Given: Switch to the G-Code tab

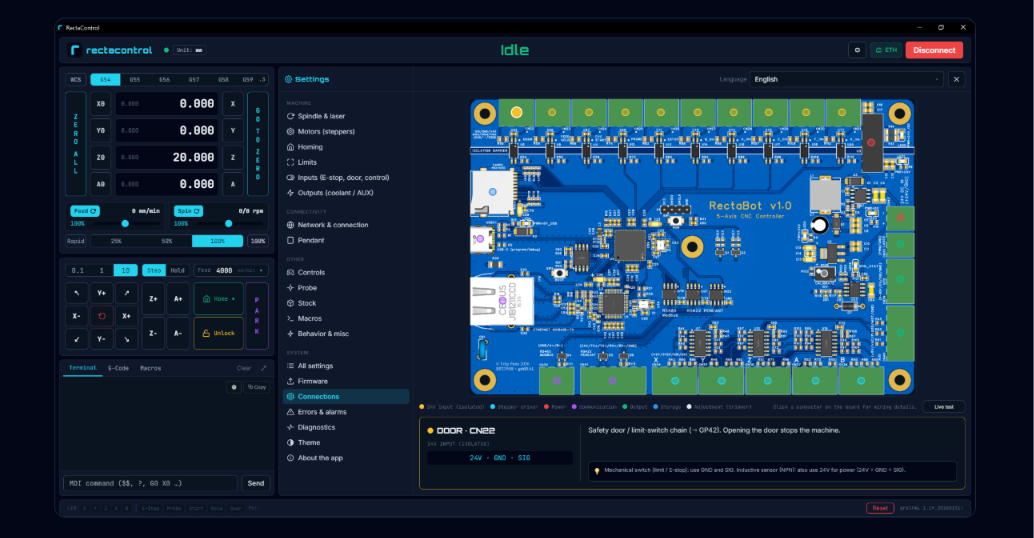Looking at the screenshot, I should [x=118, y=368].
